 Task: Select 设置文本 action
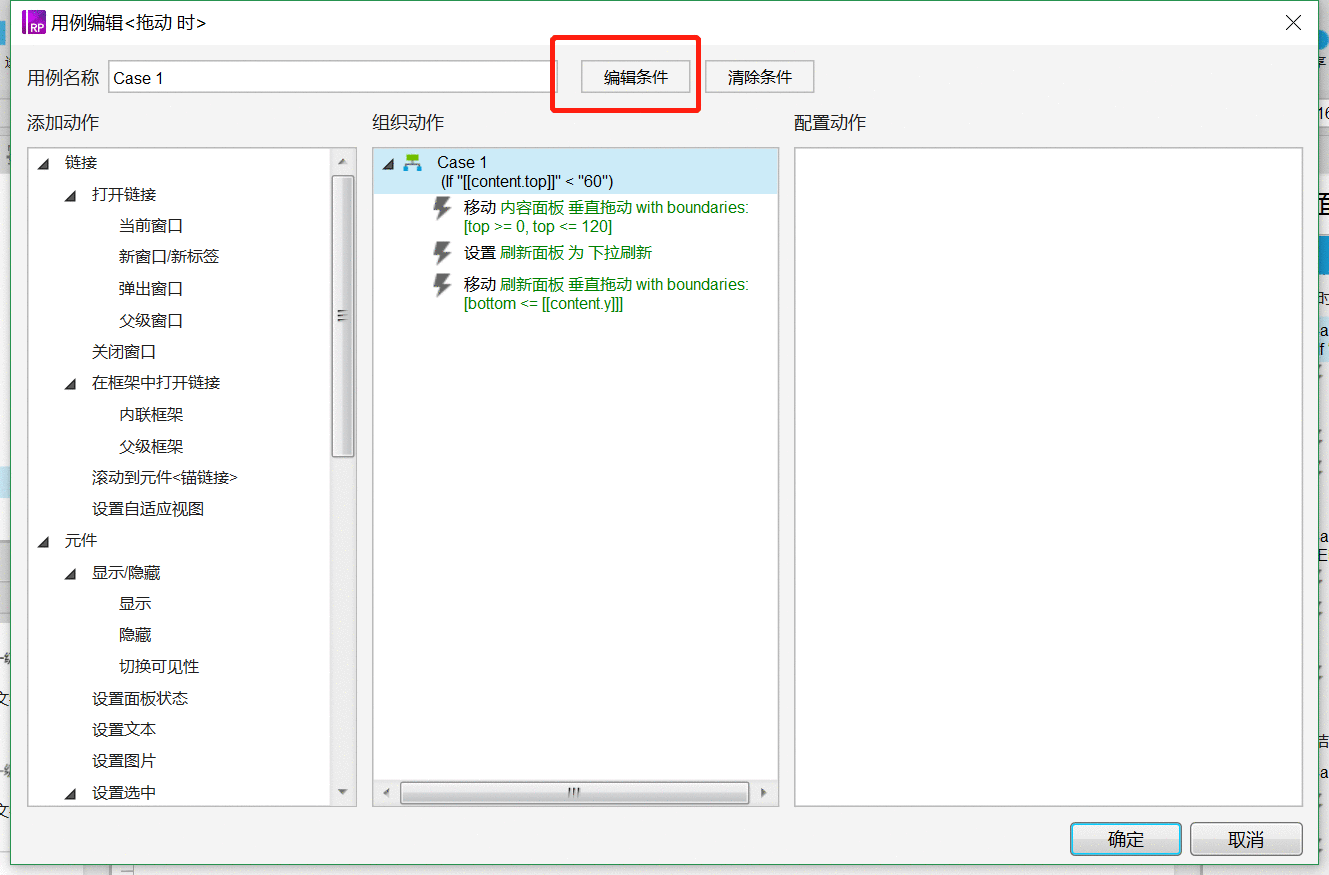tap(124, 730)
